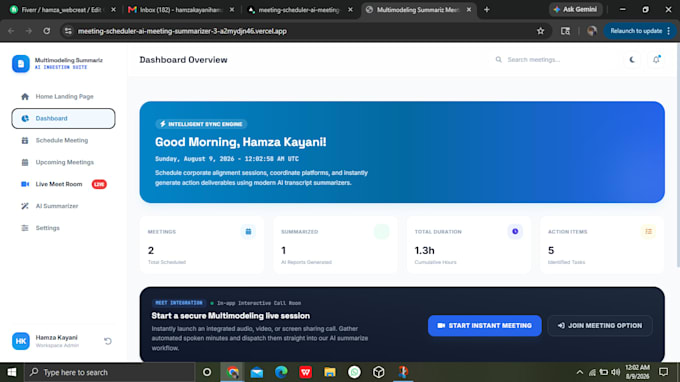Click the Meetings count 2
680x382 pixels.
[x=151, y=251]
